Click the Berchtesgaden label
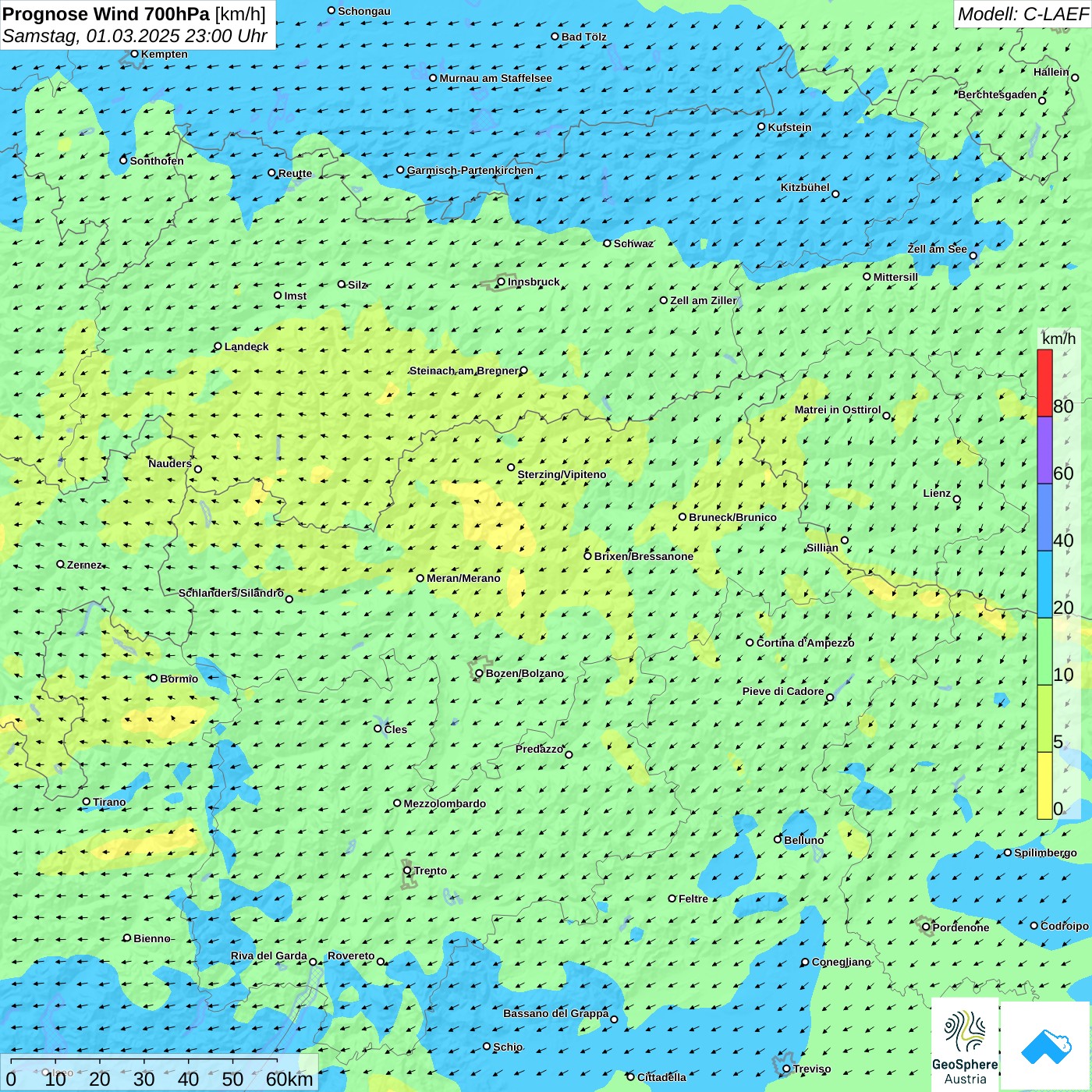The image size is (1092, 1092). 998,94
